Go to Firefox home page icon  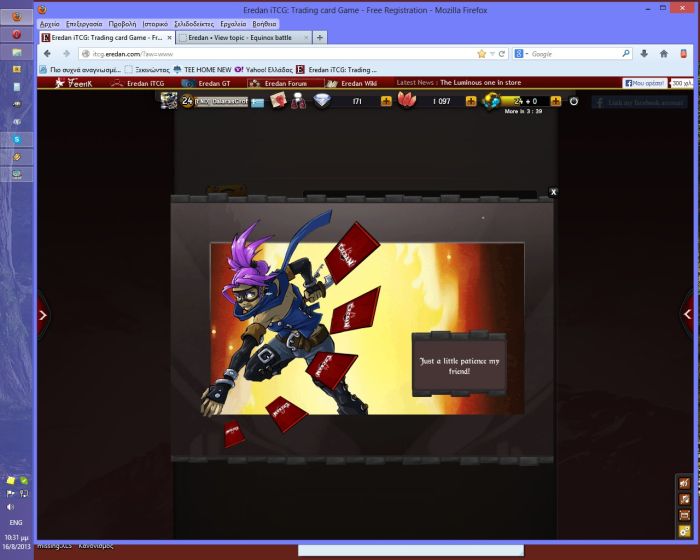coord(664,54)
